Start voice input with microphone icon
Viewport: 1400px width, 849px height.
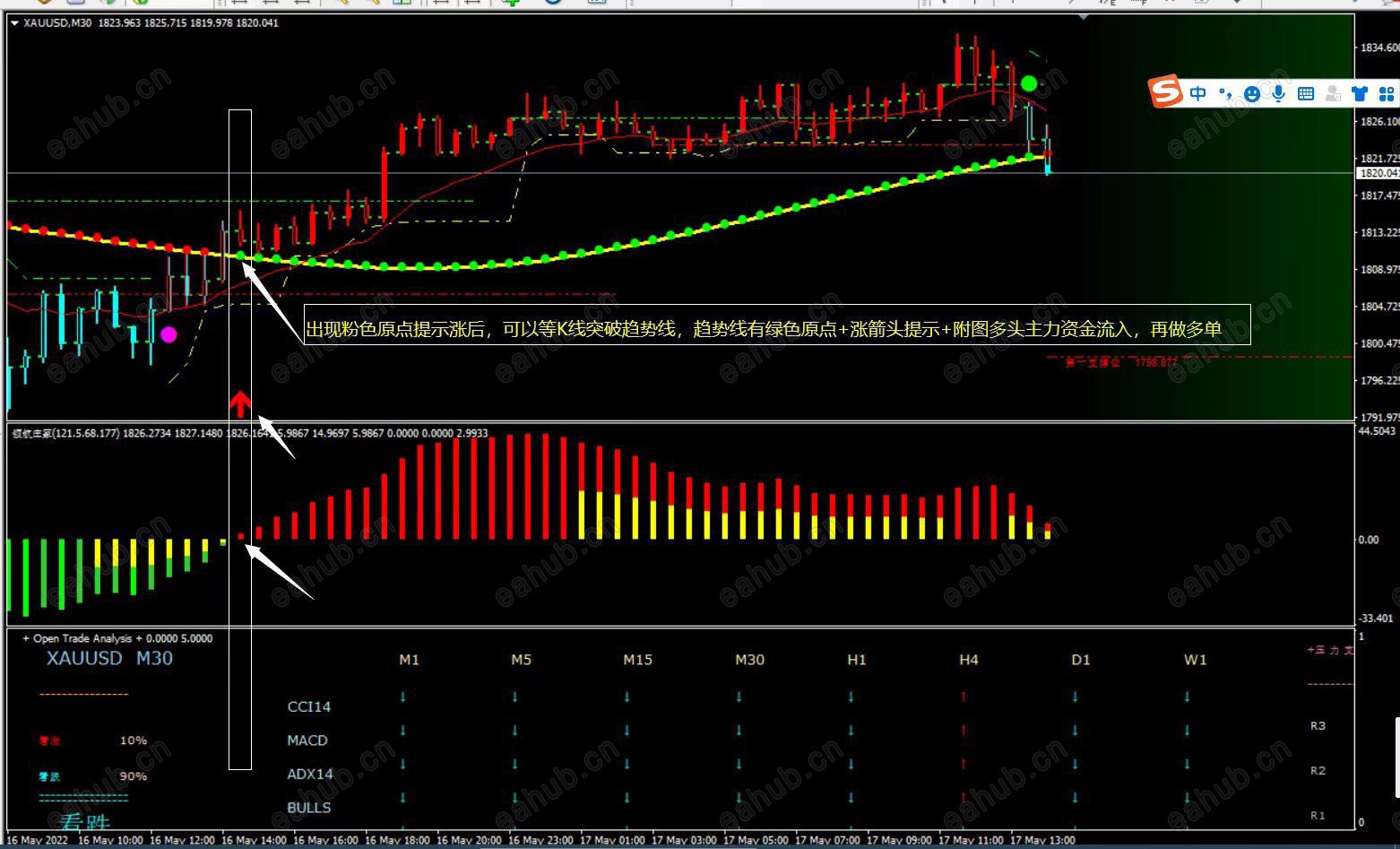tap(1278, 93)
